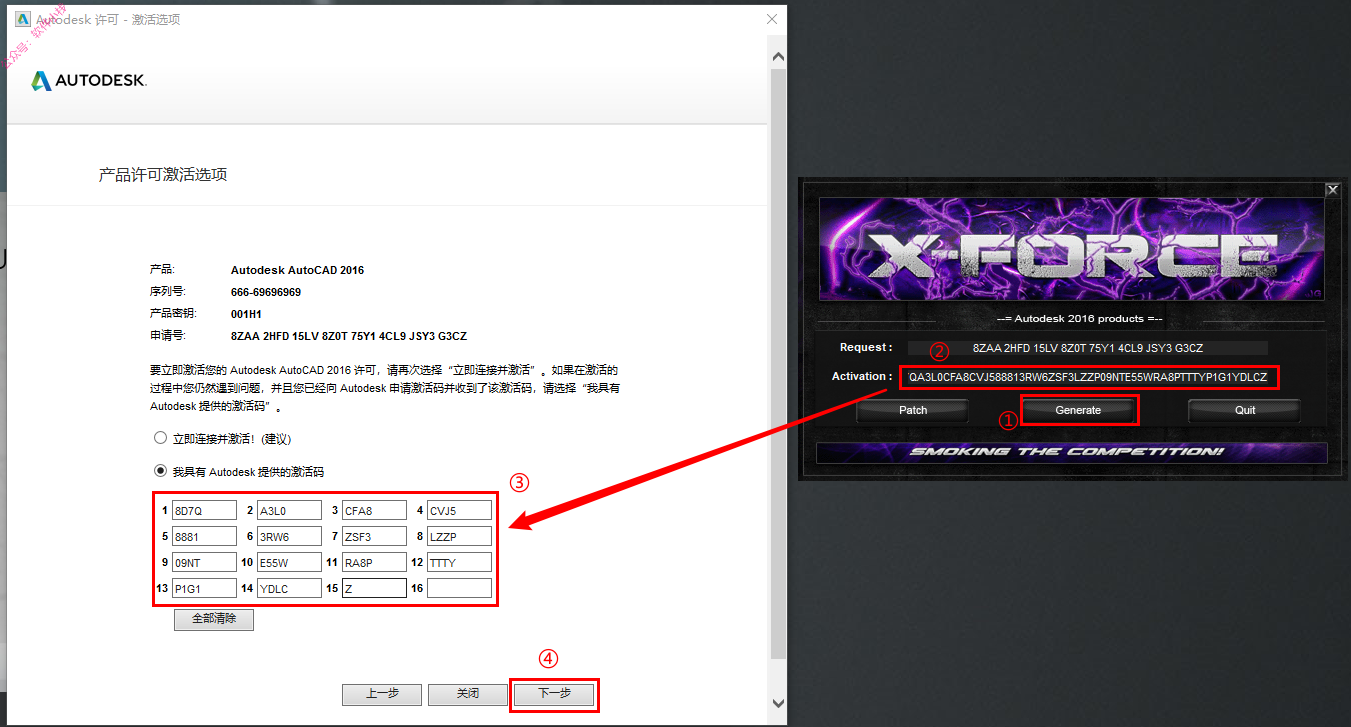Click the Quit button in X-Force window

(1245, 410)
